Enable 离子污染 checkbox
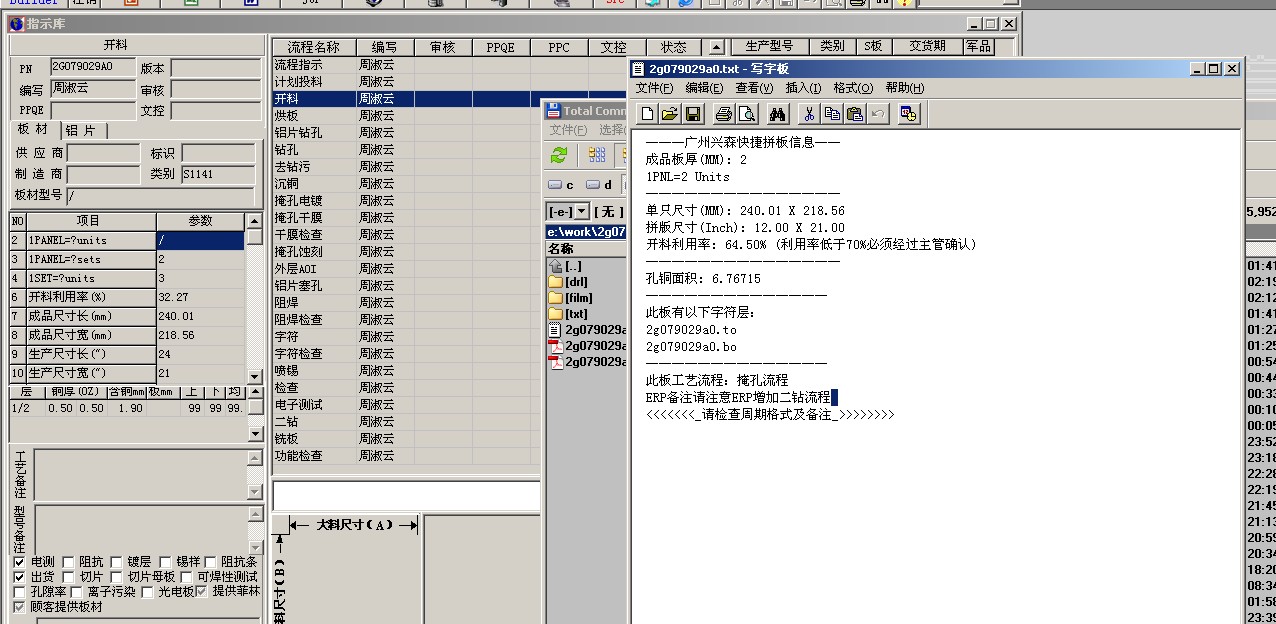1276x624 pixels. coord(76,592)
